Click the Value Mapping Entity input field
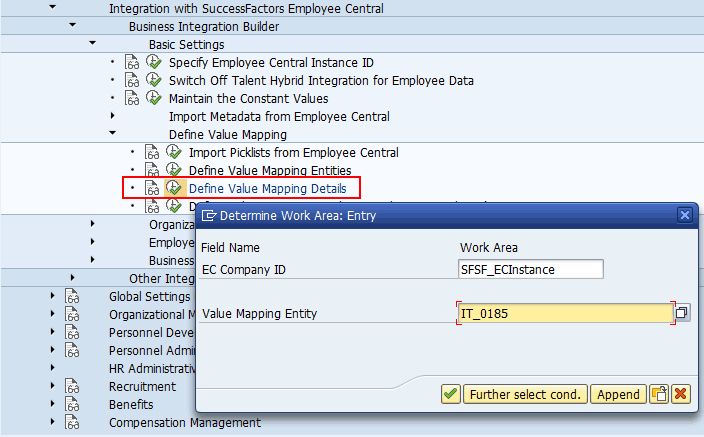This screenshot has height=437, width=704. click(x=565, y=314)
